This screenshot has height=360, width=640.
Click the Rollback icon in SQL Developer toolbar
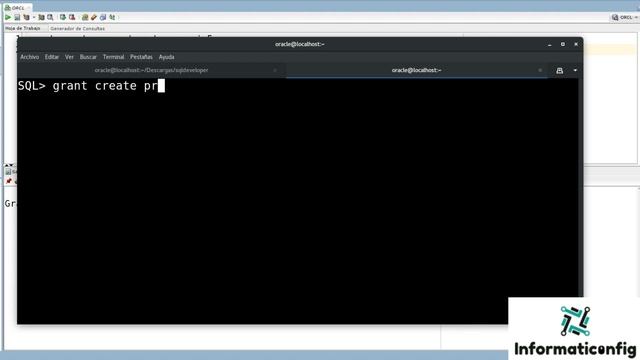(72, 17)
